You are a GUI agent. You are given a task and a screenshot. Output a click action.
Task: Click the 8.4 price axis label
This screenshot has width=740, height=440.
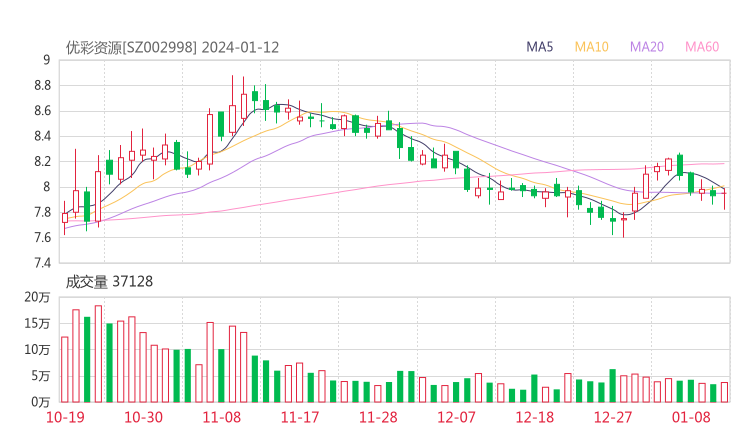[42, 136]
